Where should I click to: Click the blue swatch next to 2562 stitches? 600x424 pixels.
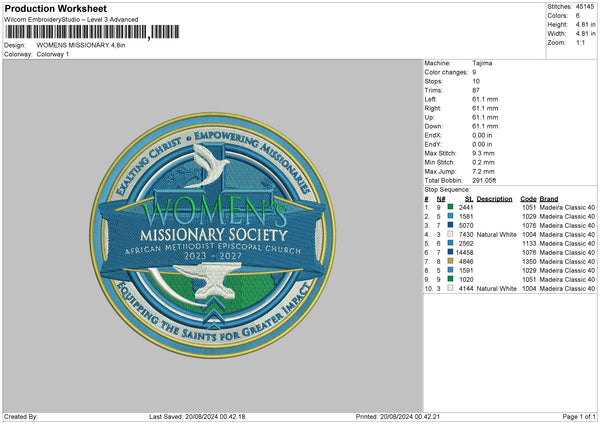point(450,243)
